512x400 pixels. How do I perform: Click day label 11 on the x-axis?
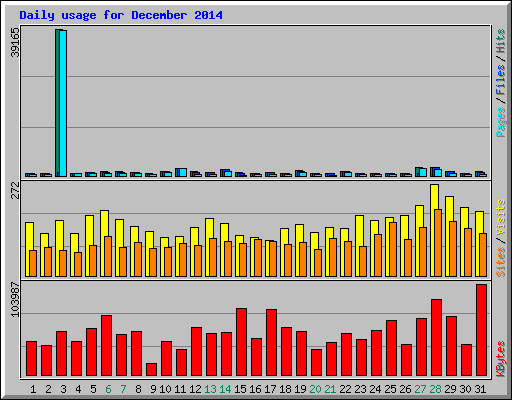pyautogui.click(x=180, y=389)
